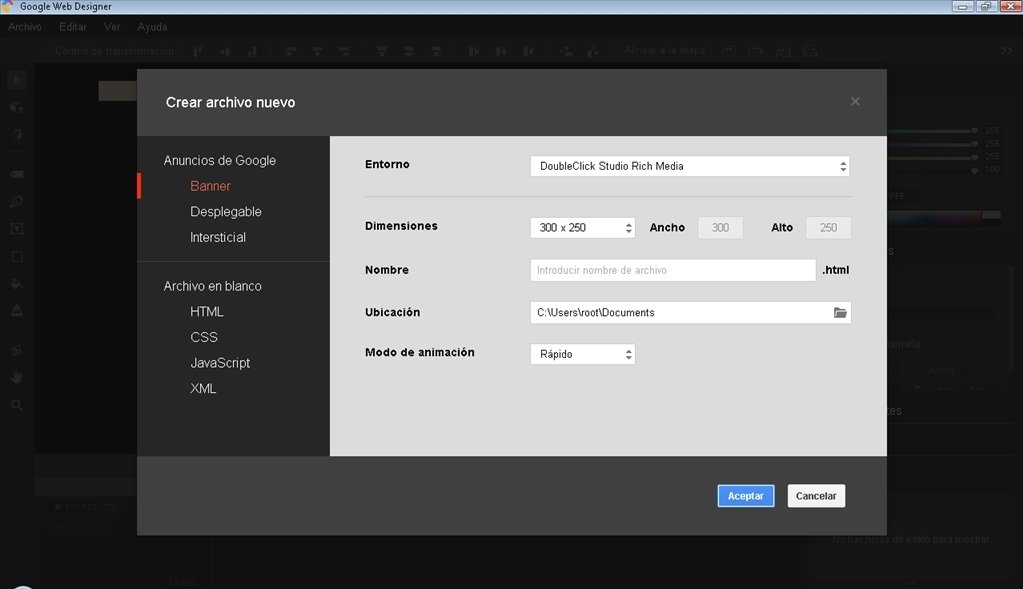
Task: Select the Selection arrow tool in main window
Action: pyautogui.click(x=17, y=80)
